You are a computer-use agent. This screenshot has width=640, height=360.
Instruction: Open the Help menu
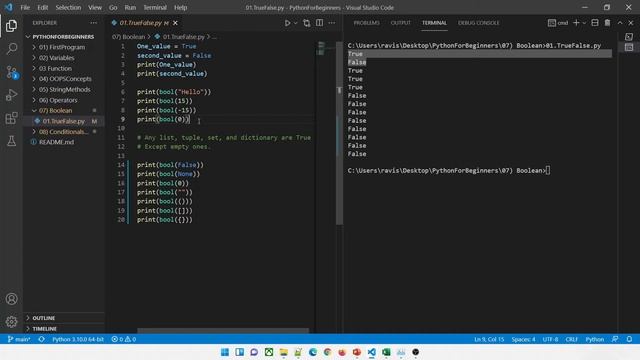180,7
